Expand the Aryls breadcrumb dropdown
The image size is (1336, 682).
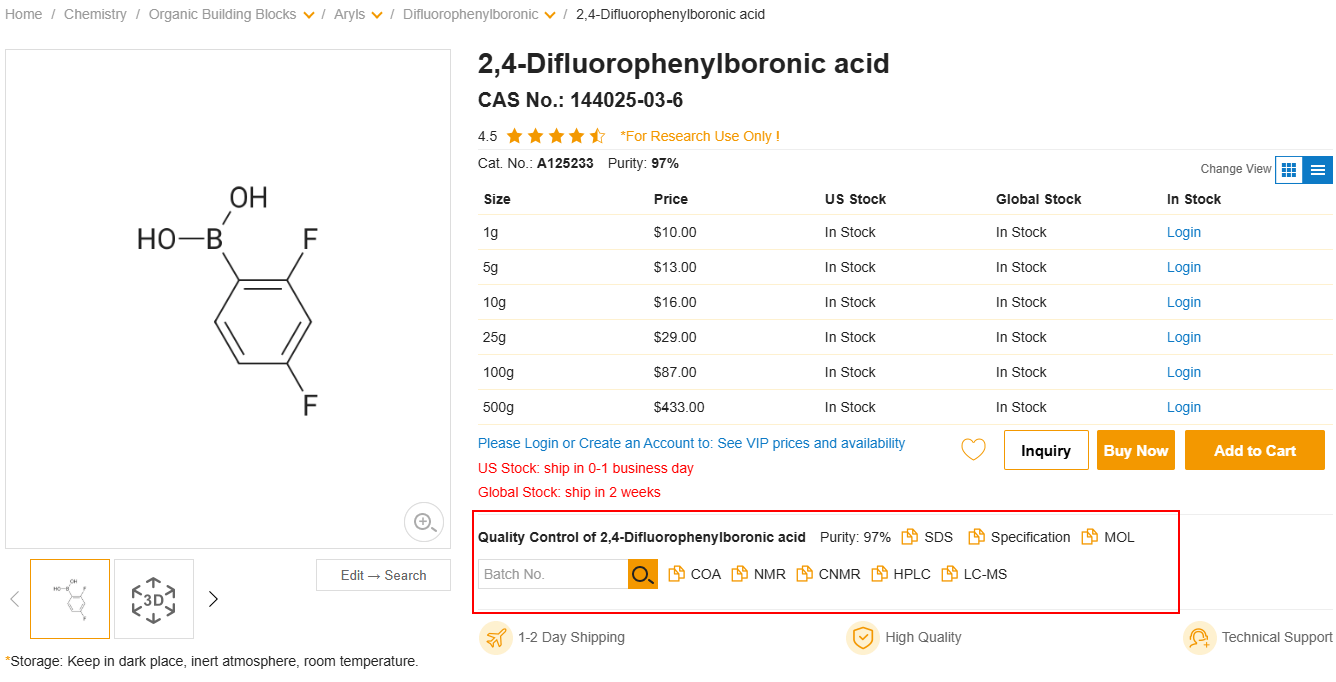(377, 15)
